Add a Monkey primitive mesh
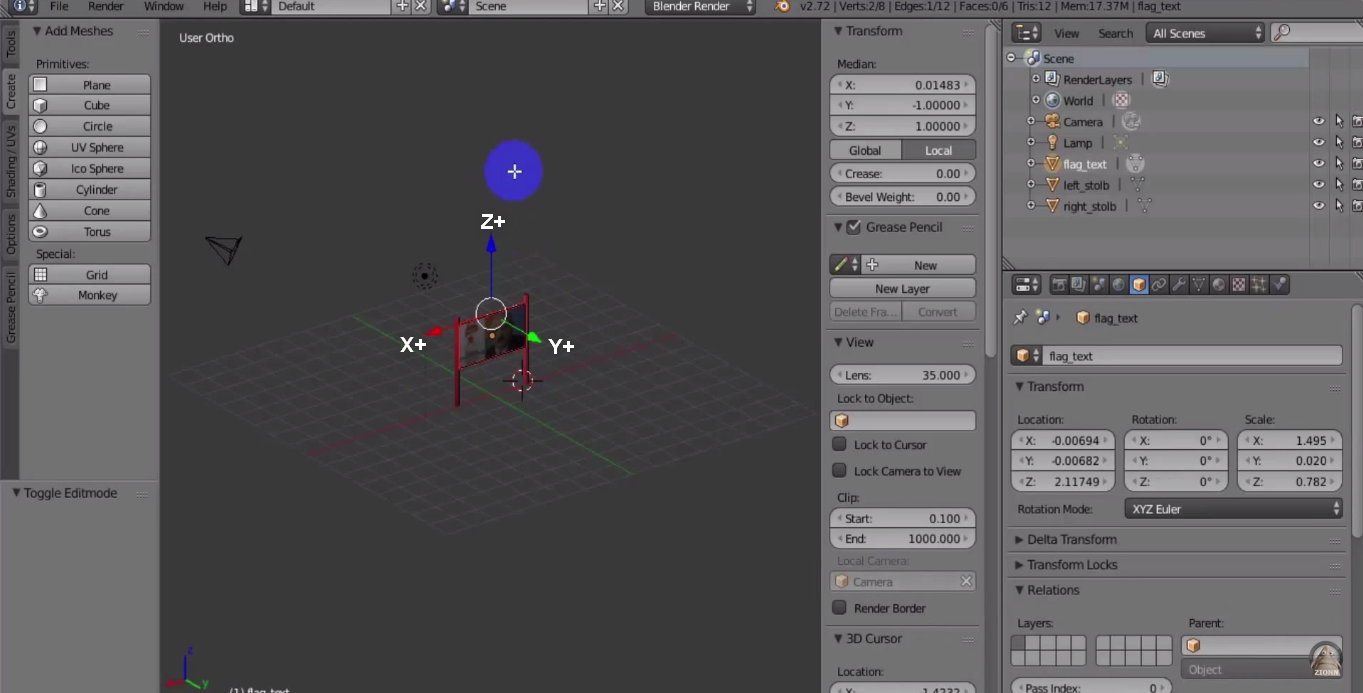Image resolution: width=1363 pixels, height=693 pixels. point(89,295)
